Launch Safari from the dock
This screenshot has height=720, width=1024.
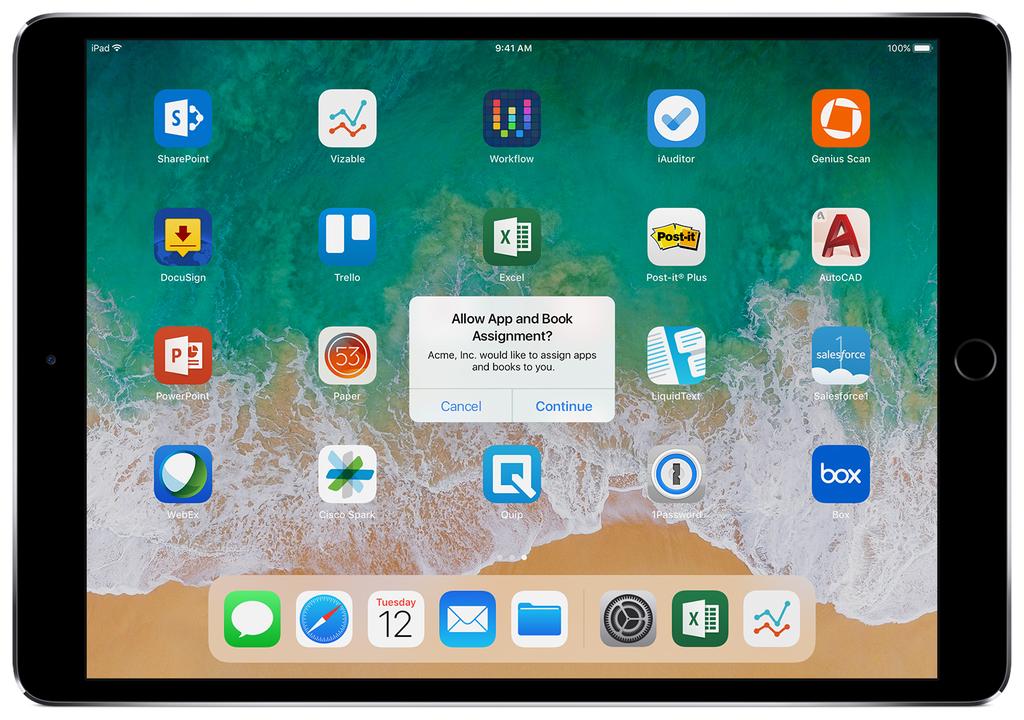(324, 619)
